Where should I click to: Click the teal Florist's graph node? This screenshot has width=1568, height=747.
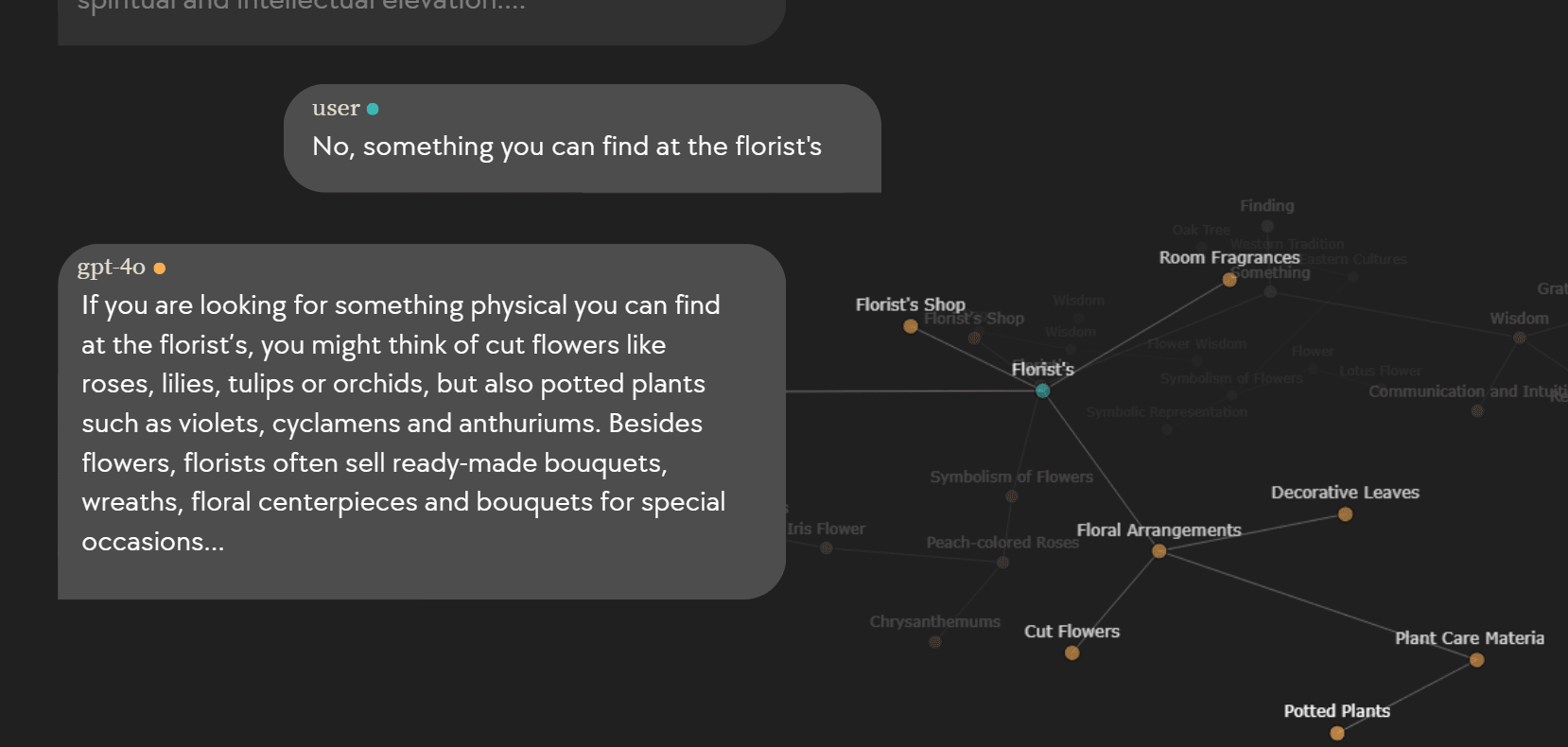coord(1042,391)
